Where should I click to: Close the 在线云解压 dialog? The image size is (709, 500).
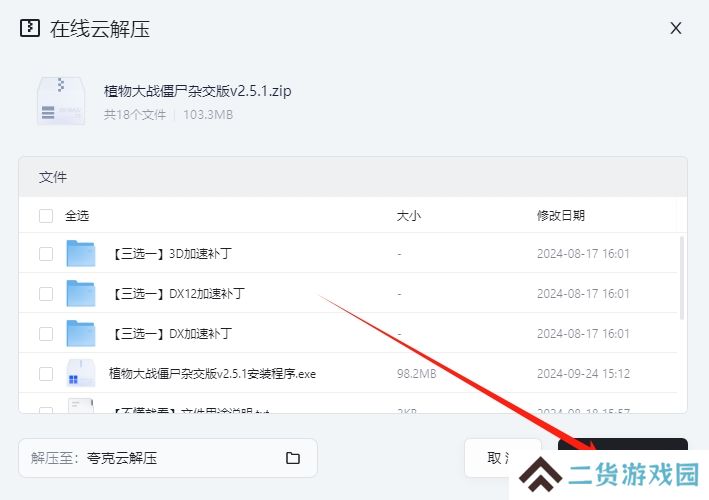pyautogui.click(x=676, y=28)
